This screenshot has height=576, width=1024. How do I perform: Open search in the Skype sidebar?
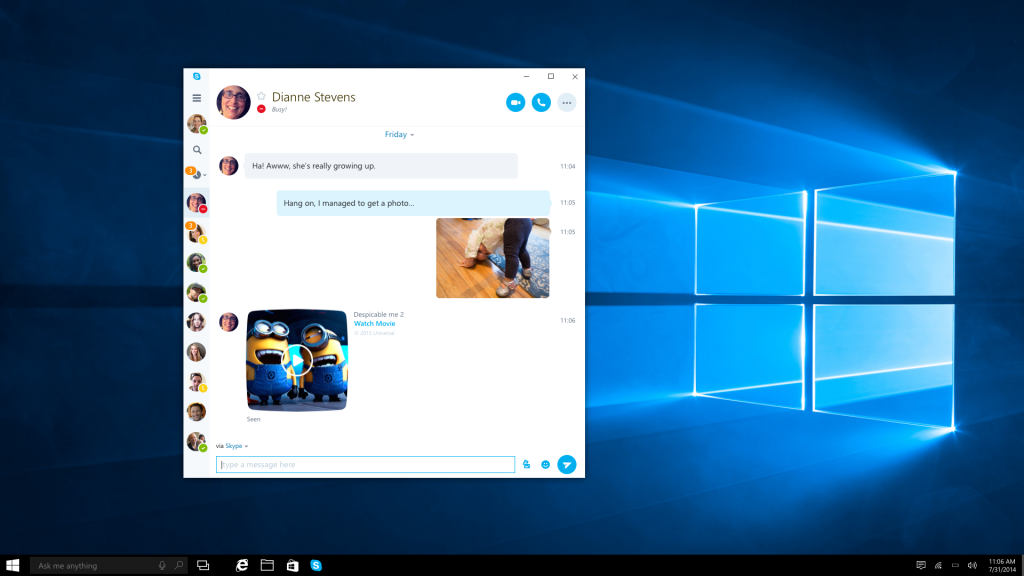click(x=198, y=150)
